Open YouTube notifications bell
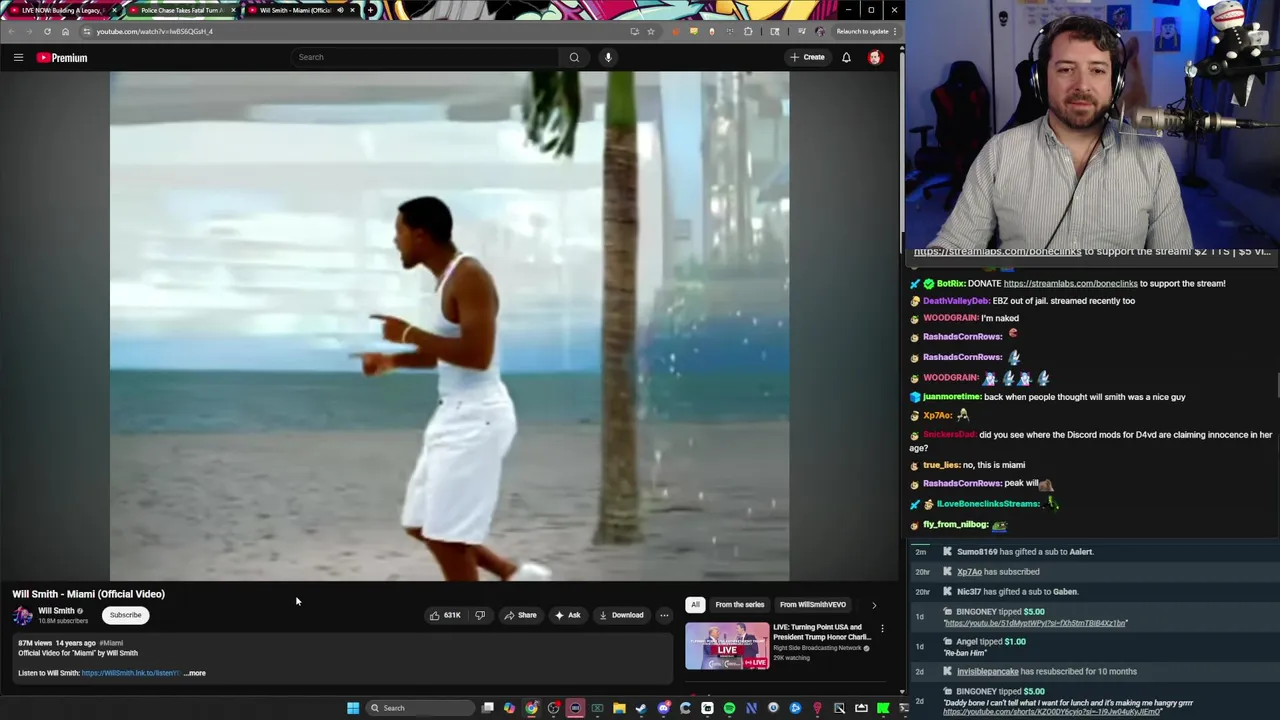Image resolution: width=1280 pixels, height=720 pixels. pos(846,57)
